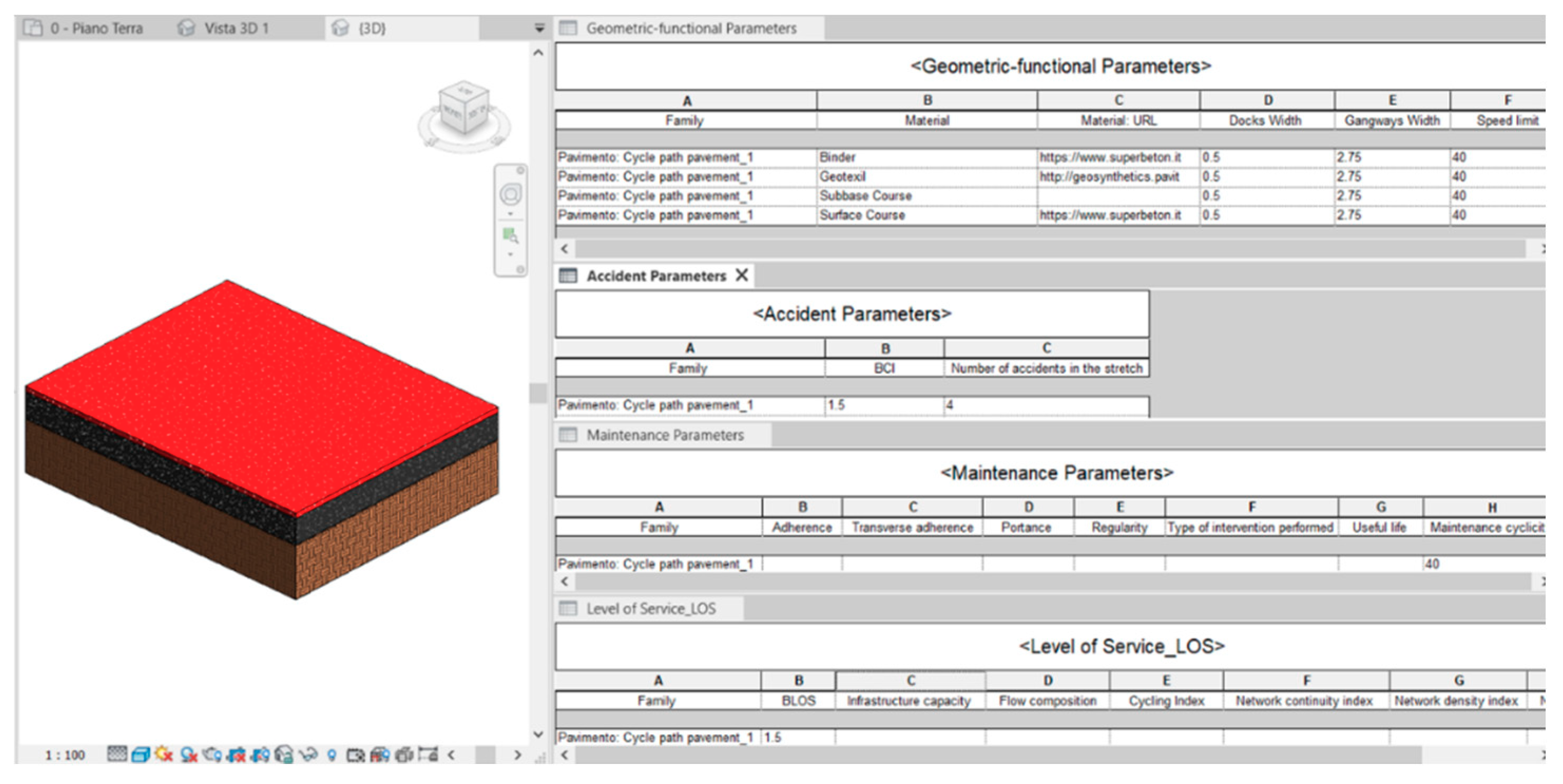Expand the arrow below the Steering Wheel icon
1563x784 pixels.
tap(510, 214)
